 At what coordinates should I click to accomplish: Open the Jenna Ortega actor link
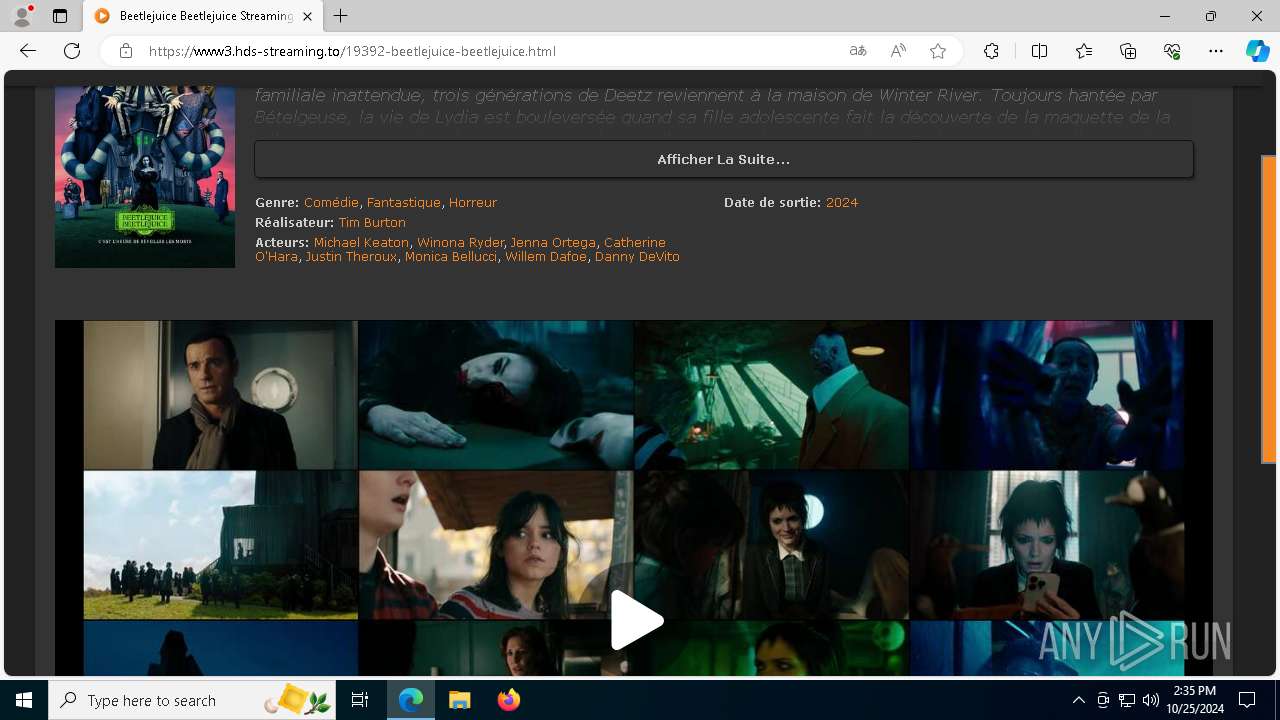pos(553,242)
